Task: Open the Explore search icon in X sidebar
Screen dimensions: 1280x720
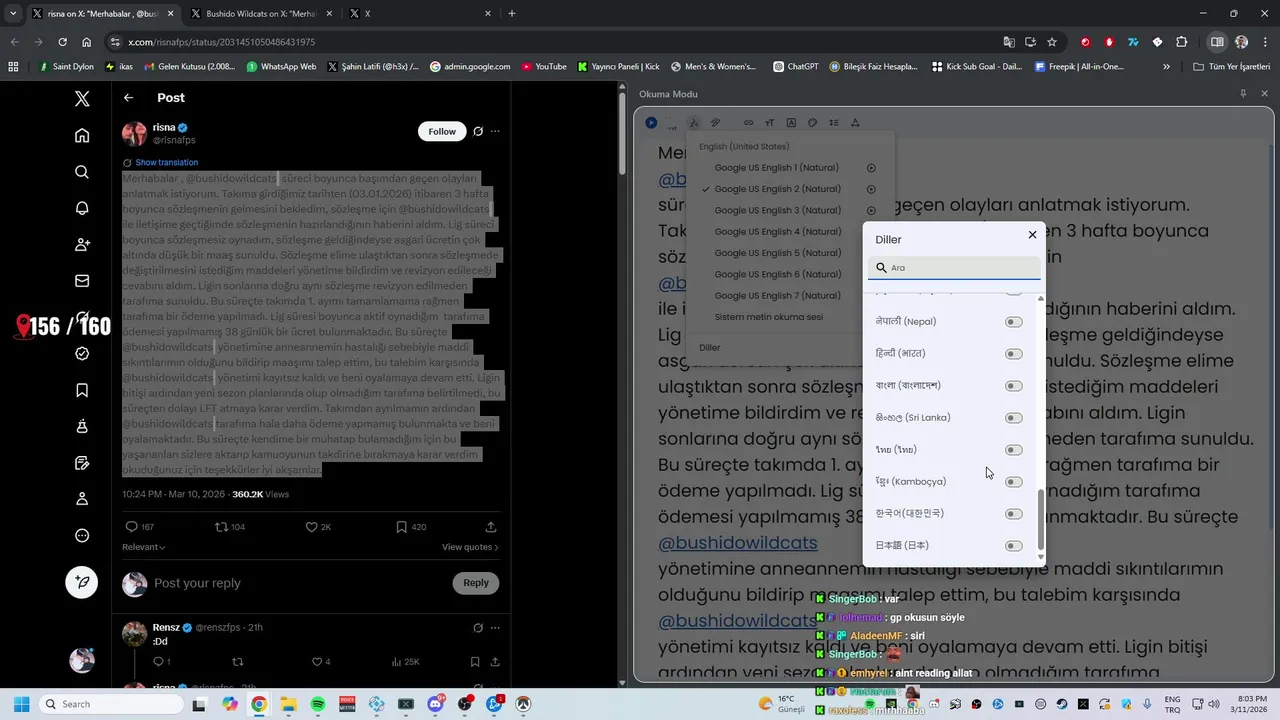Action: (82, 172)
